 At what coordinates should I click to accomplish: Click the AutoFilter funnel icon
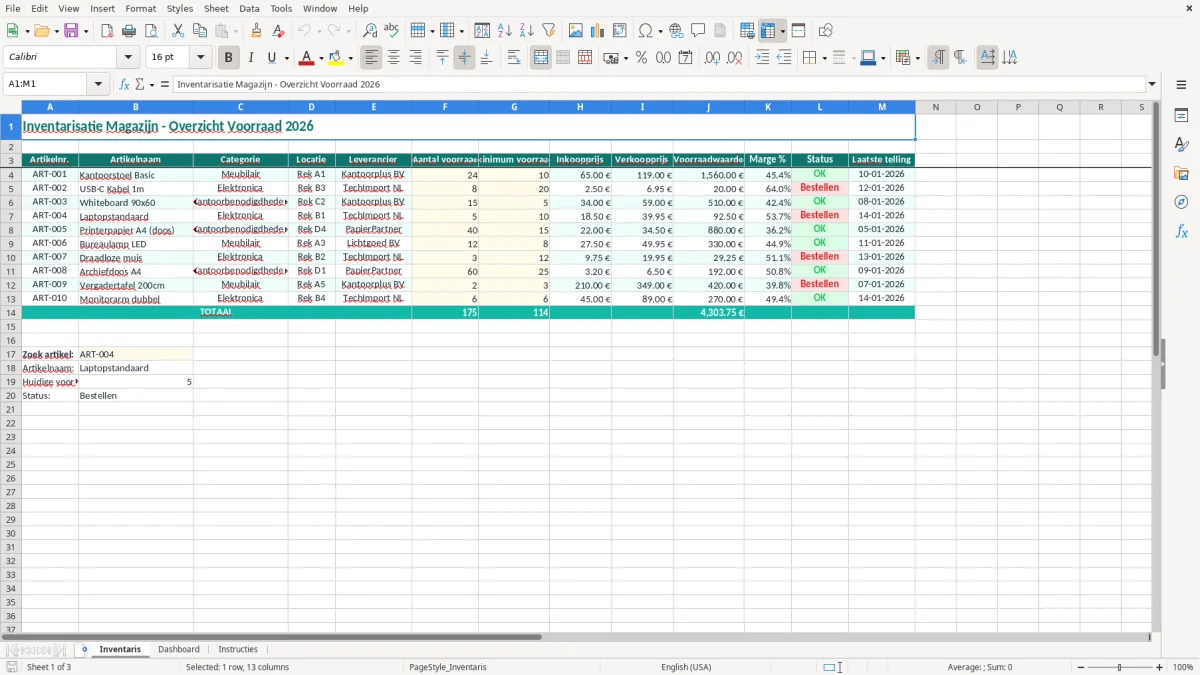coord(548,31)
